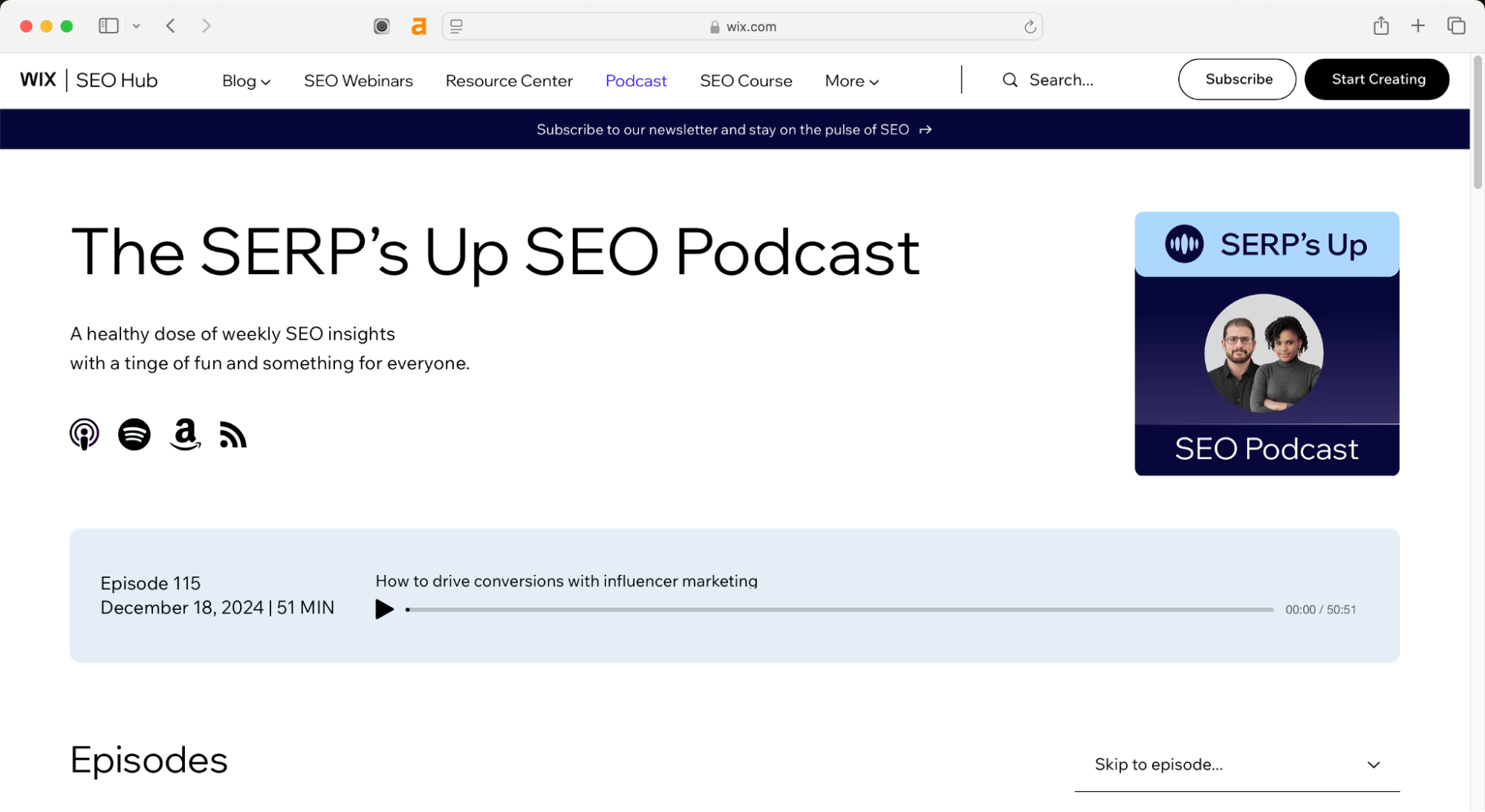This screenshot has height=812, width=1485.
Task: Click the Subscribe button
Action: point(1237,79)
